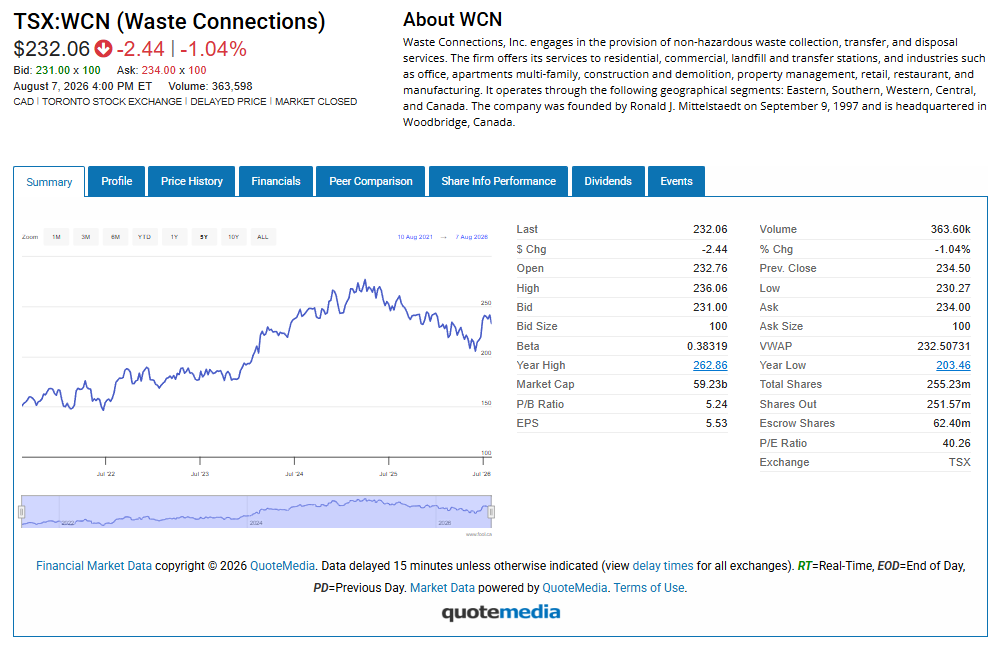
Task: Click the TSX:WCN (Waste Connections) heading
Action: click(x=169, y=22)
